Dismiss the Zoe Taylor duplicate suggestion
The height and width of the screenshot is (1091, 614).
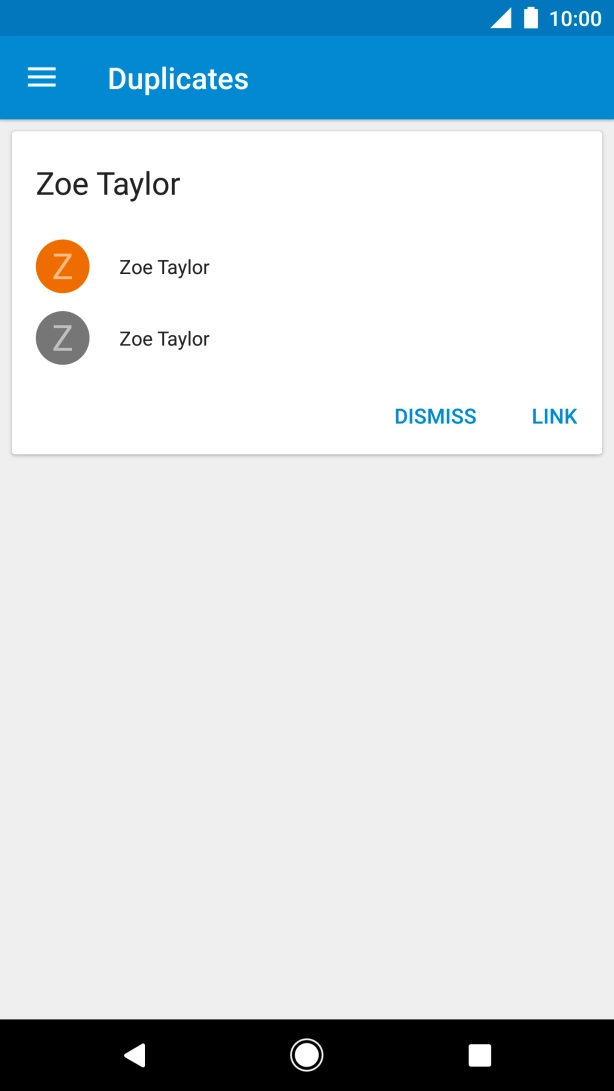(435, 416)
